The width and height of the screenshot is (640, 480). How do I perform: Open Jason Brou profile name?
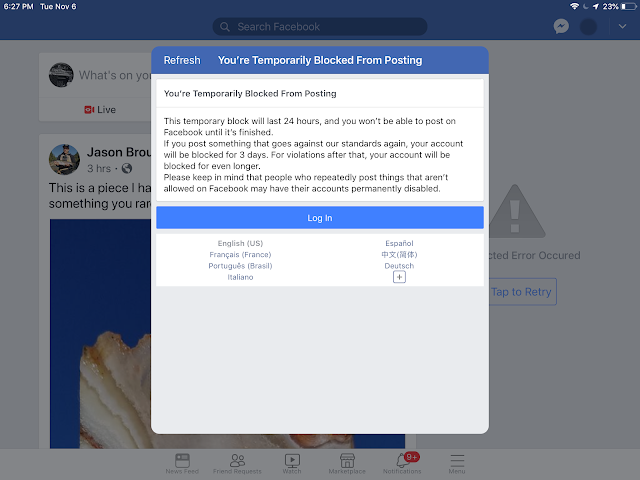click(119, 152)
